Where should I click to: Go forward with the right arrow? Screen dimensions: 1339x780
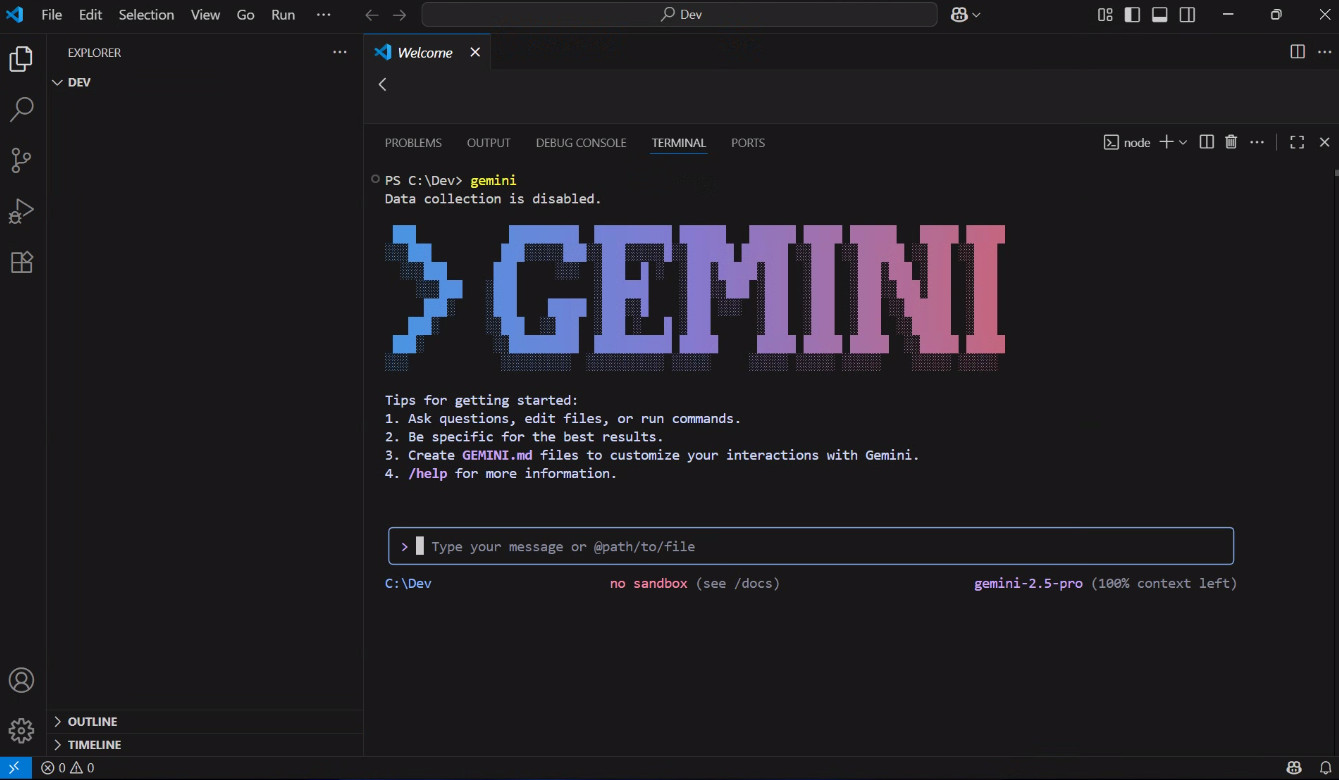coord(399,15)
